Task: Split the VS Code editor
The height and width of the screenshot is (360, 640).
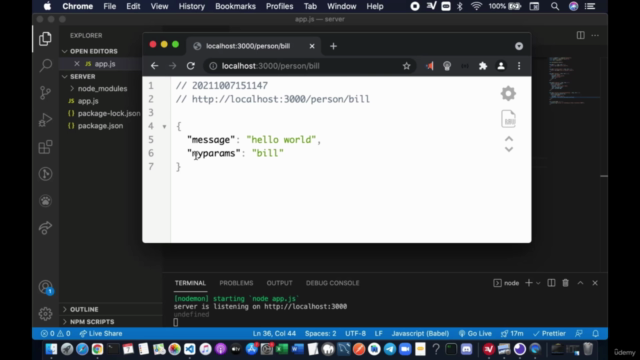Action: tap(580, 35)
